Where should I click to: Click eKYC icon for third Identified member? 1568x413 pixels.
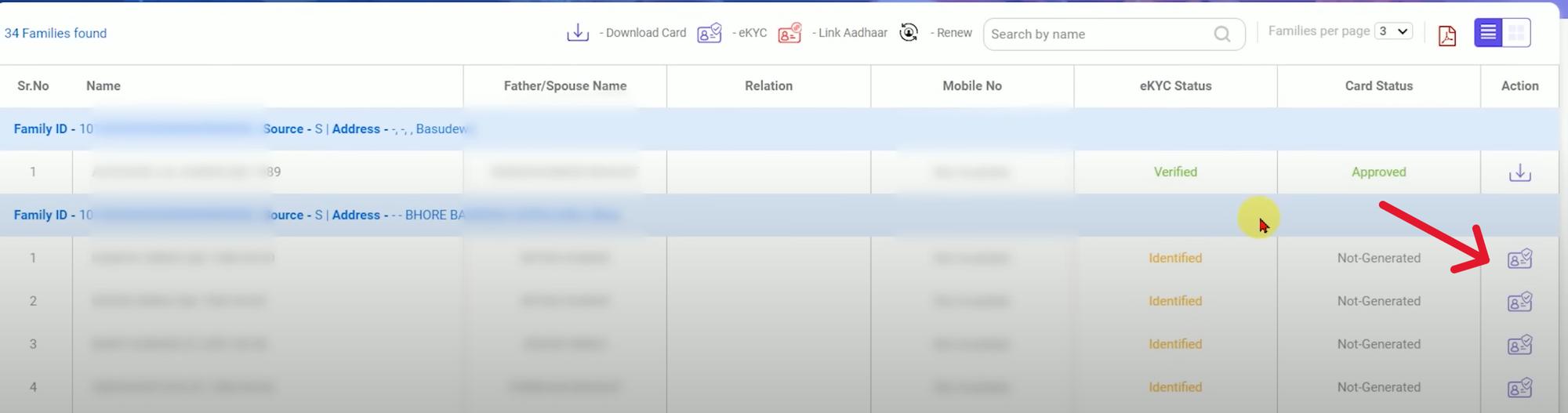pos(1519,345)
